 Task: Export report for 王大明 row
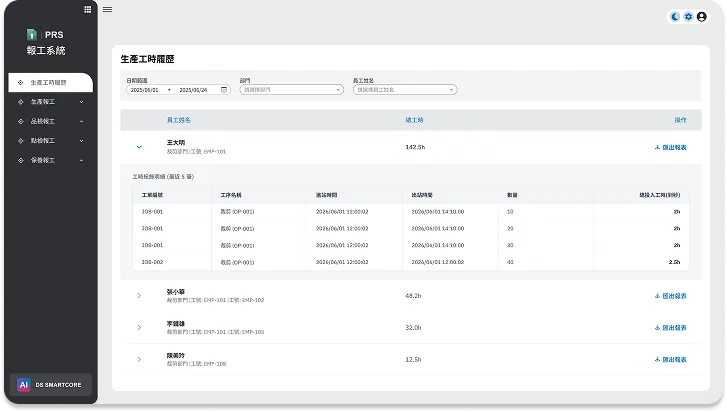pyautogui.click(x=670, y=147)
